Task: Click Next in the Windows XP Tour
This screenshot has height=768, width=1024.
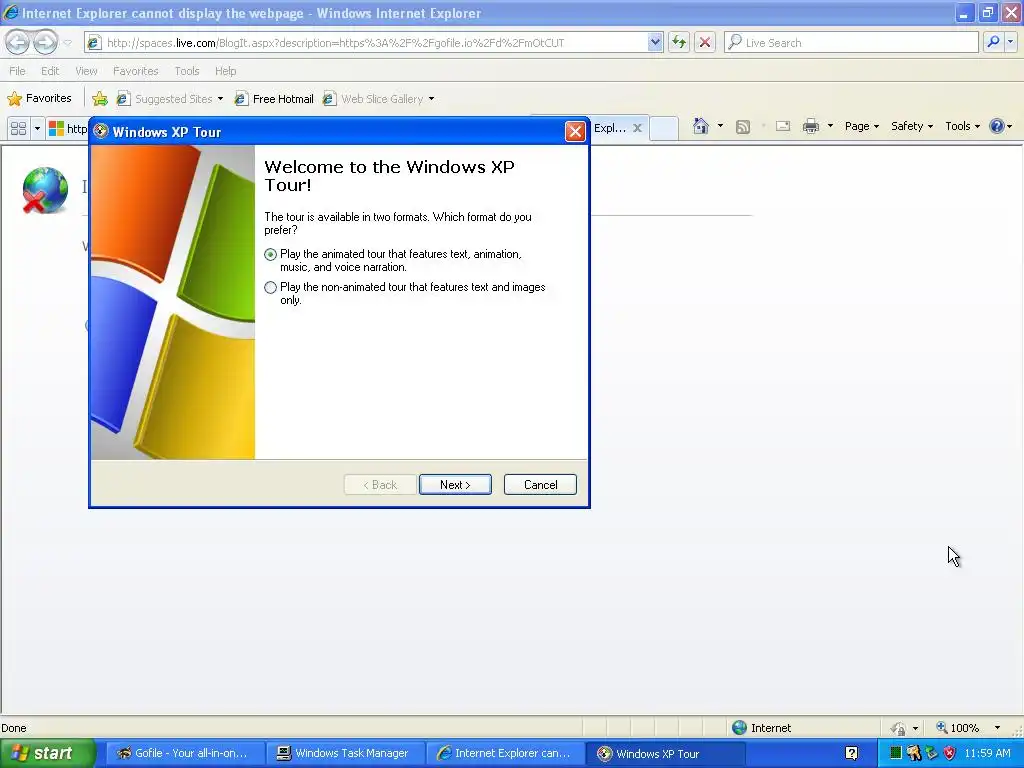Action: pyautogui.click(x=455, y=485)
